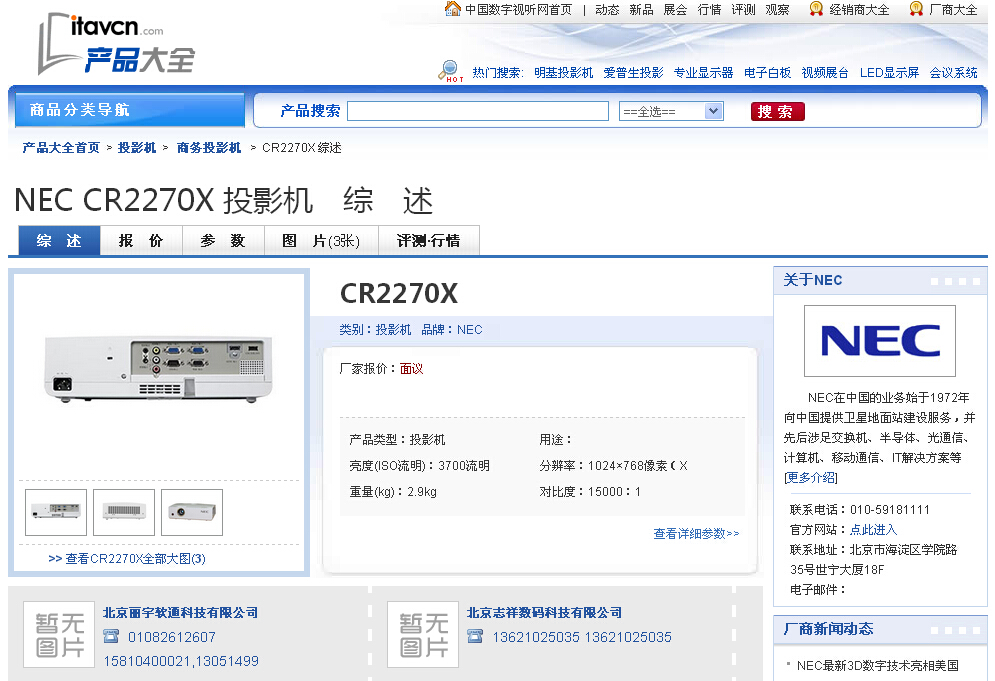Screen dimensions: 995x681
Task: Open the [更多介绍] link
Action: click(x=811, y=477)
